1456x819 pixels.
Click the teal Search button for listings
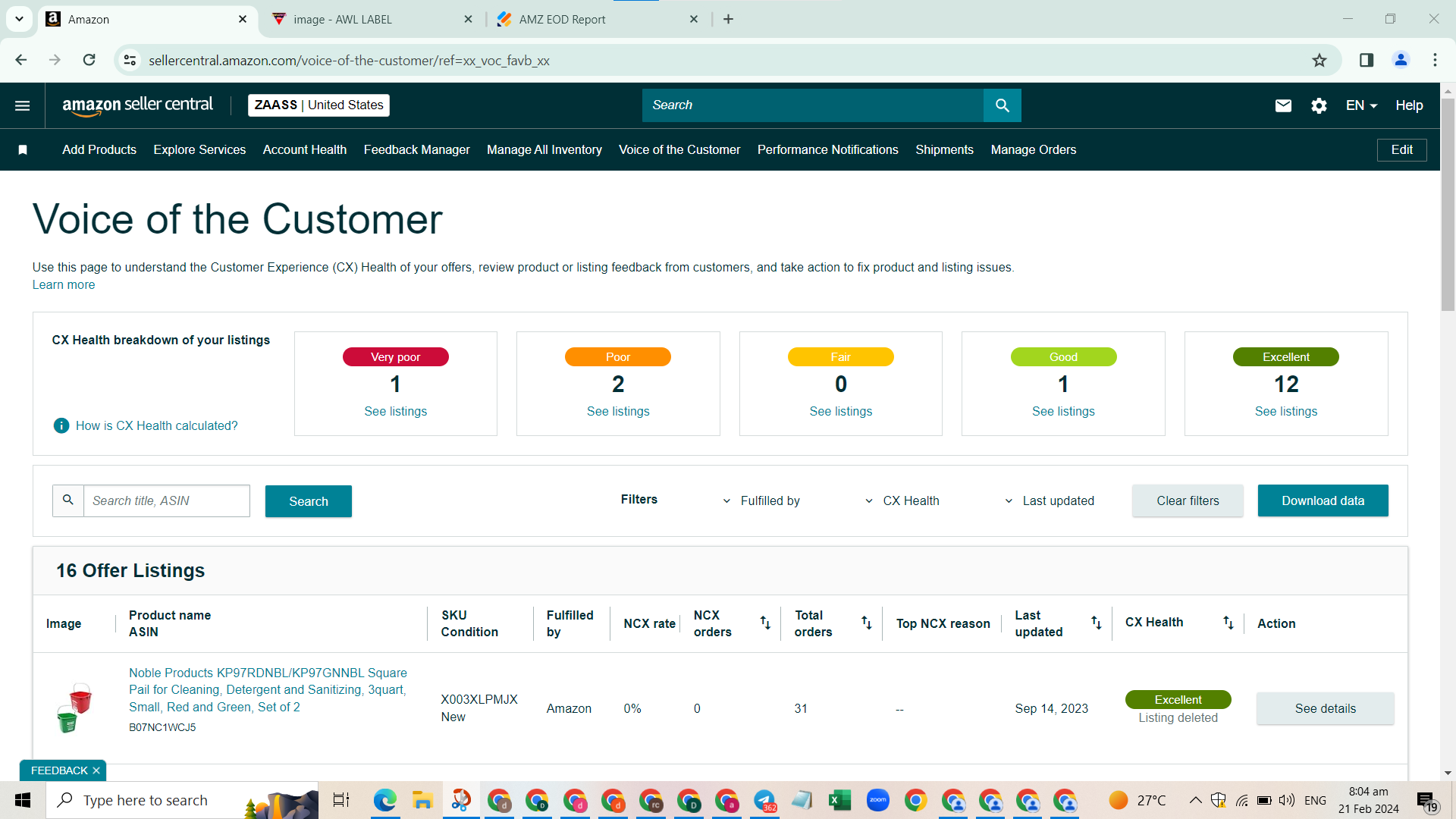309,501
